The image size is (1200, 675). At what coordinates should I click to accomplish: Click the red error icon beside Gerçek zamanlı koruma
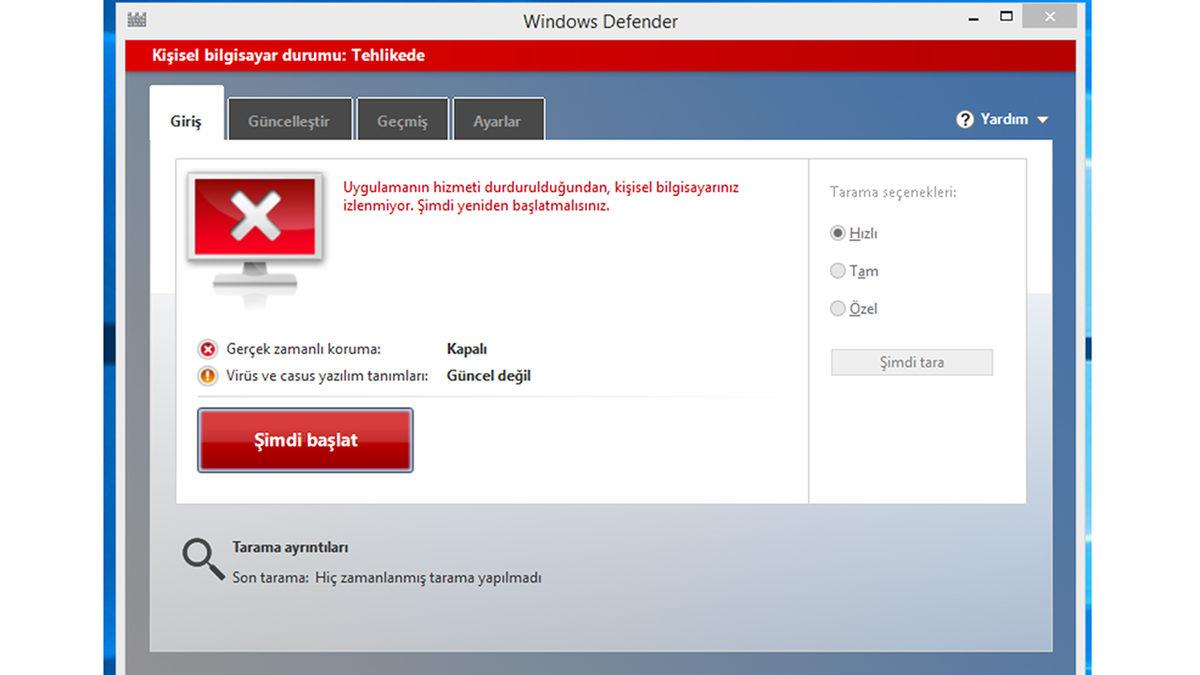coord(207,348)
